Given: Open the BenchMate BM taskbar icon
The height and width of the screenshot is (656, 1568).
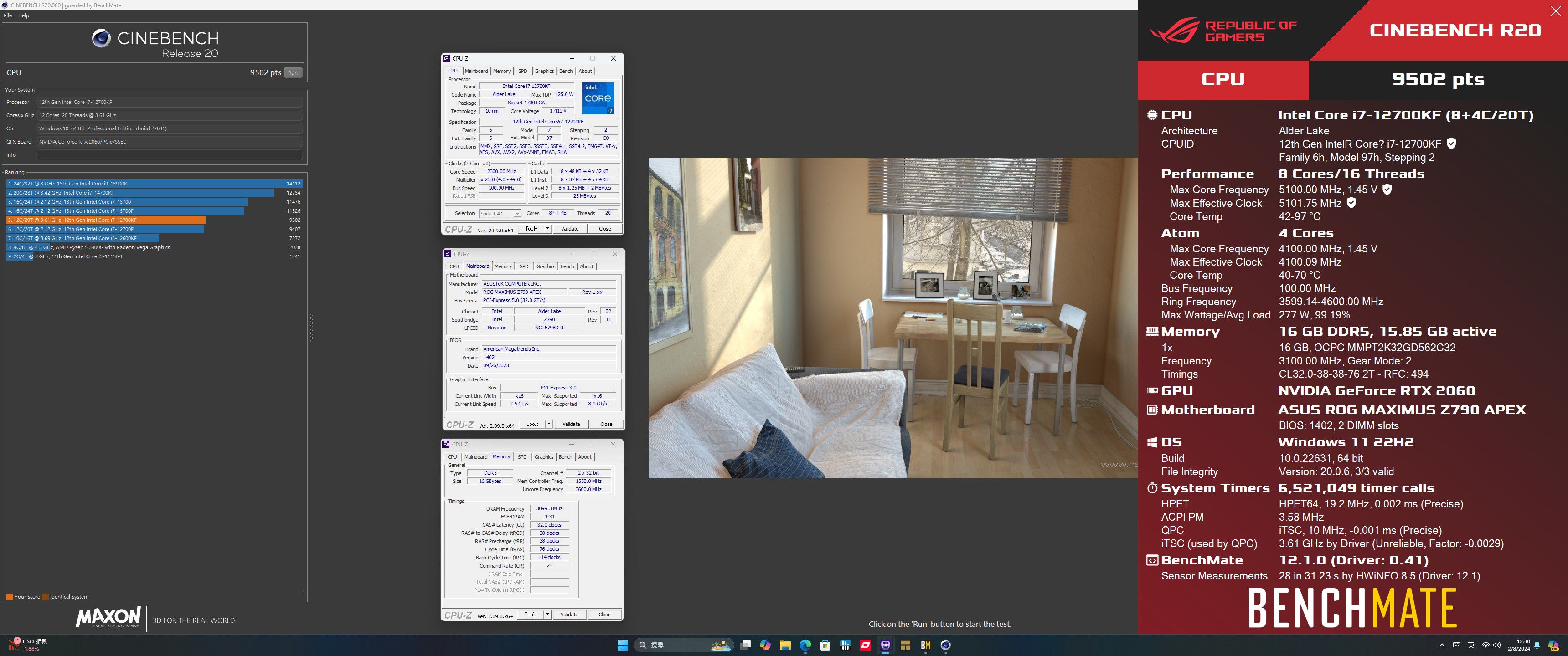Looking at the screenshot, I should click(x=926, y=645).
